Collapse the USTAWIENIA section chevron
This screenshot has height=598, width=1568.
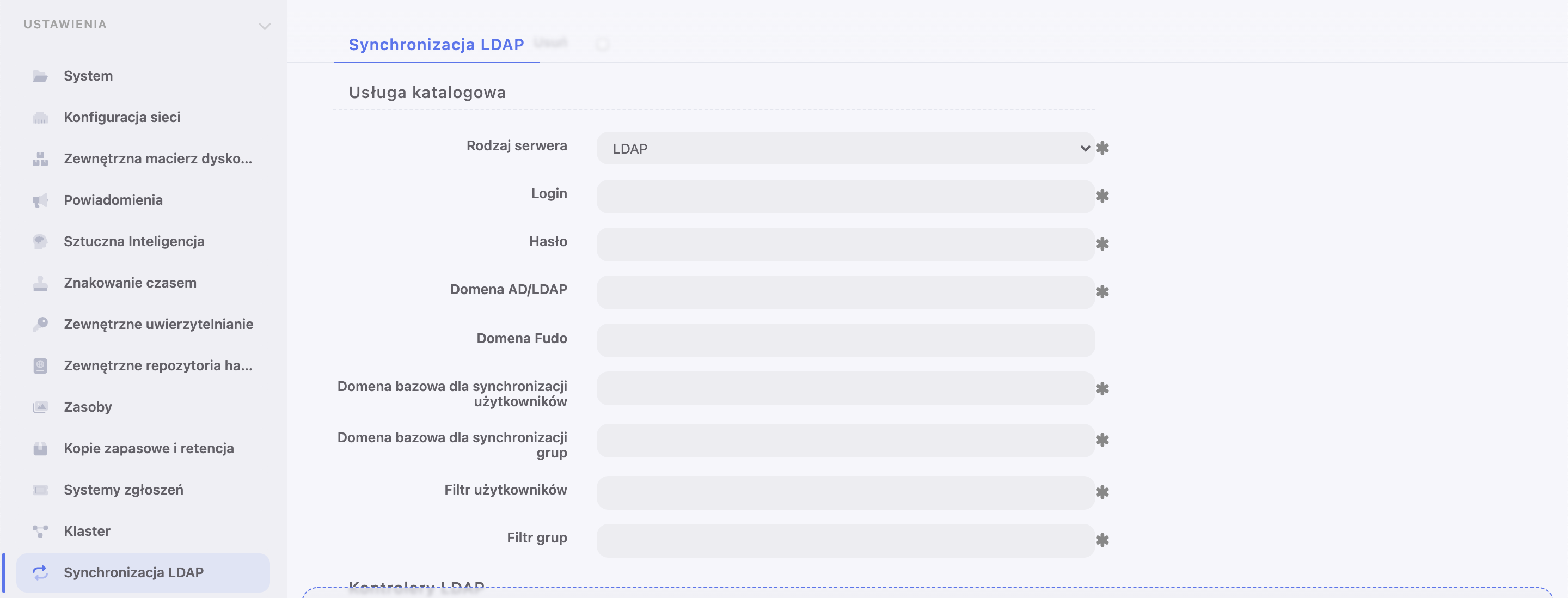tap(264, 26)
